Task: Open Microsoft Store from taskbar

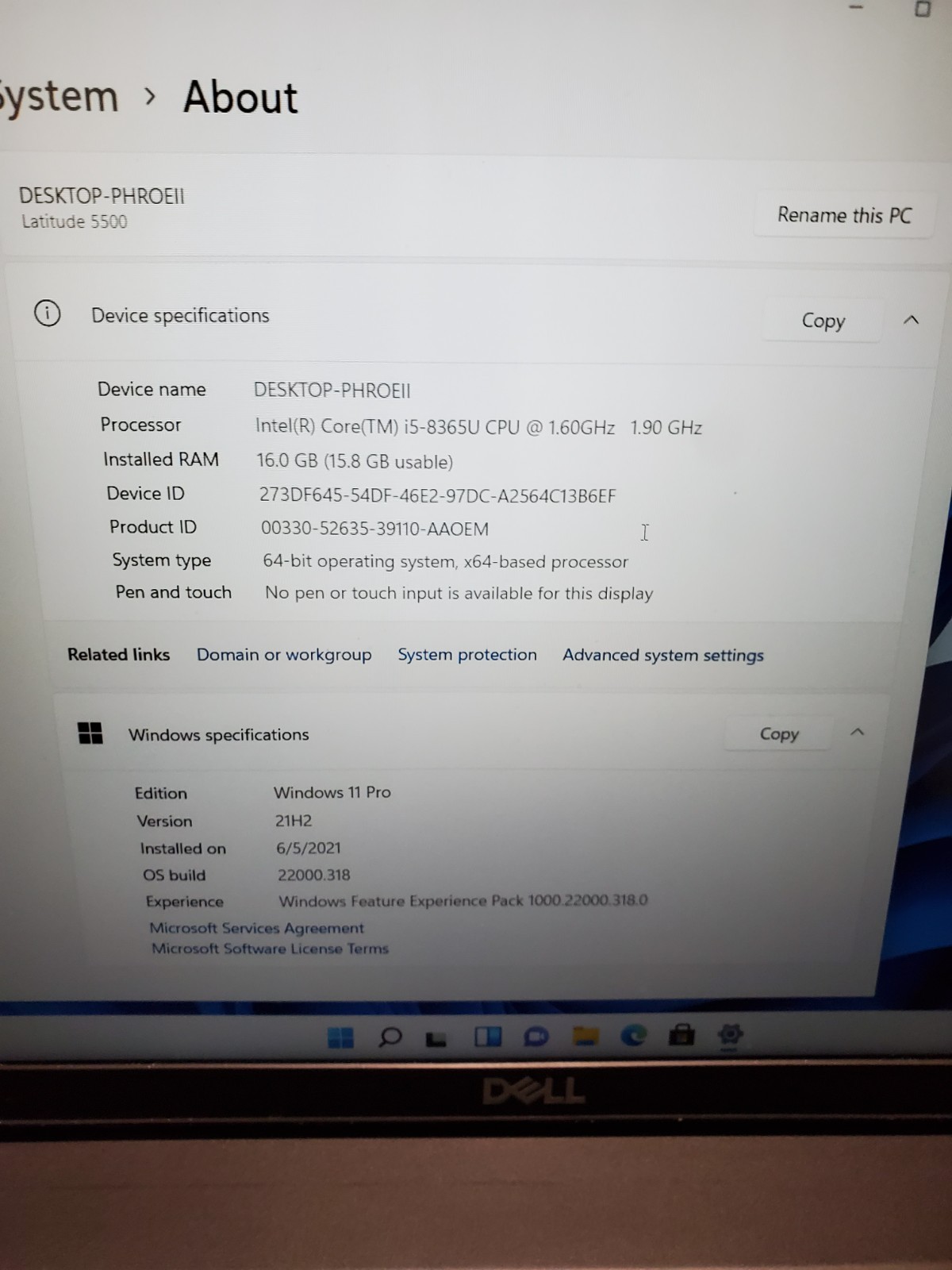Action: 681,1034
